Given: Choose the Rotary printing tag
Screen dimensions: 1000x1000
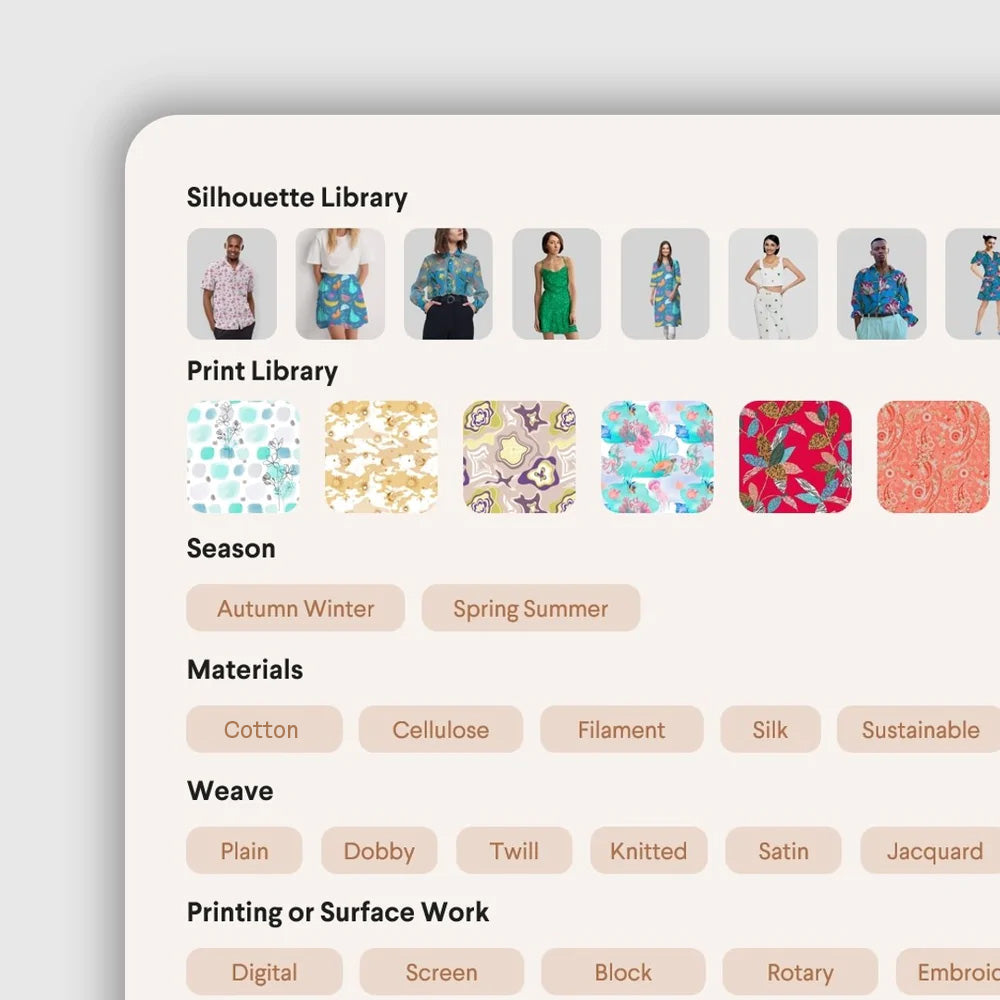Looking at the screenshot, I should [x=800, y=971].
